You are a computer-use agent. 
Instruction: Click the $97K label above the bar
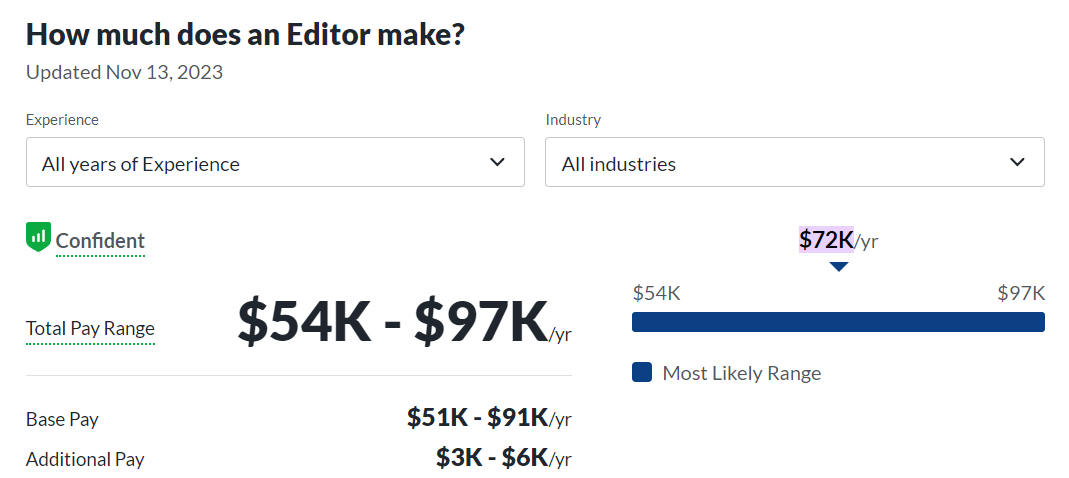[x=1020, y=293]
